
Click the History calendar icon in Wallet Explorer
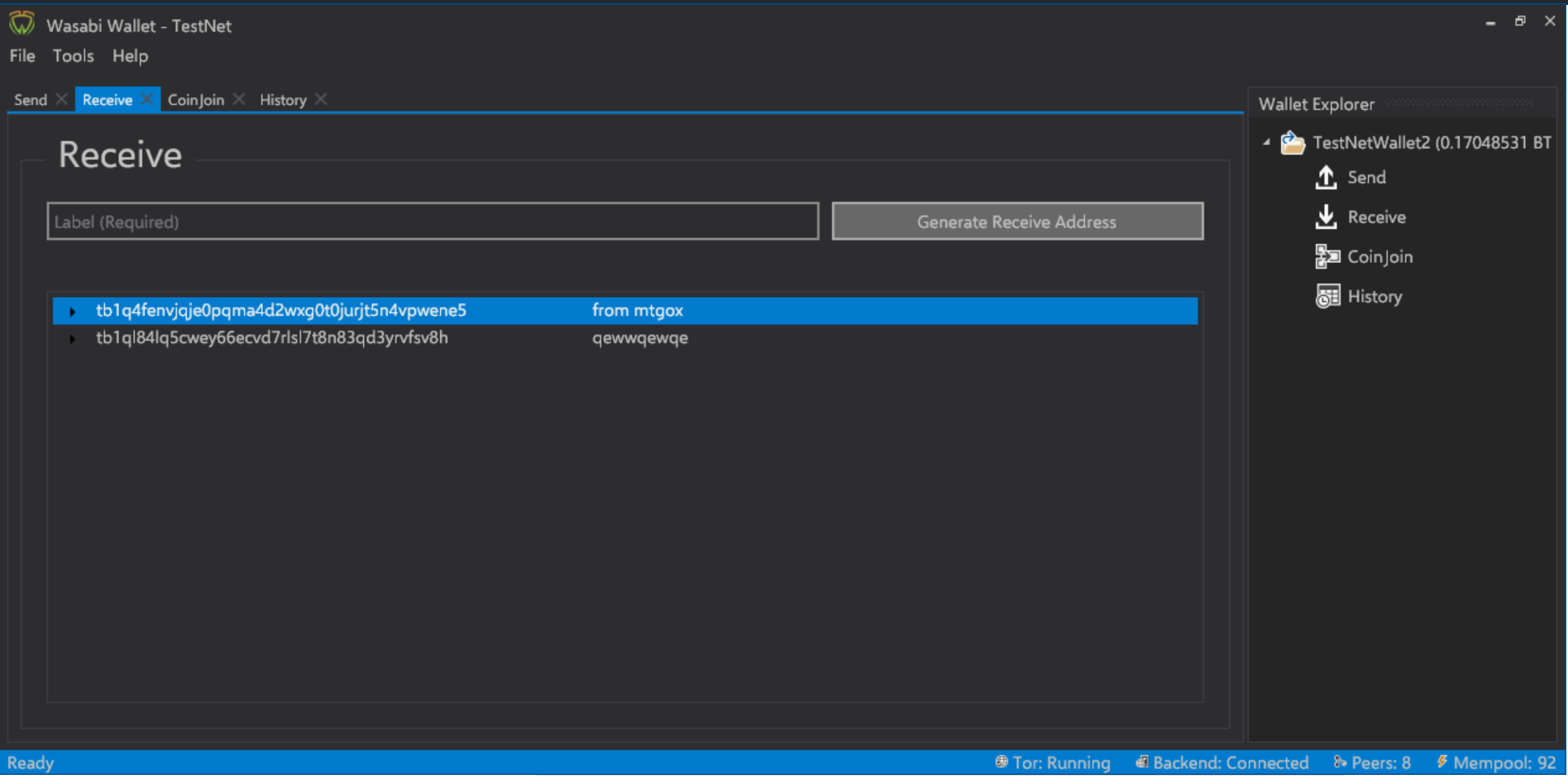(x=1327, y=296)
